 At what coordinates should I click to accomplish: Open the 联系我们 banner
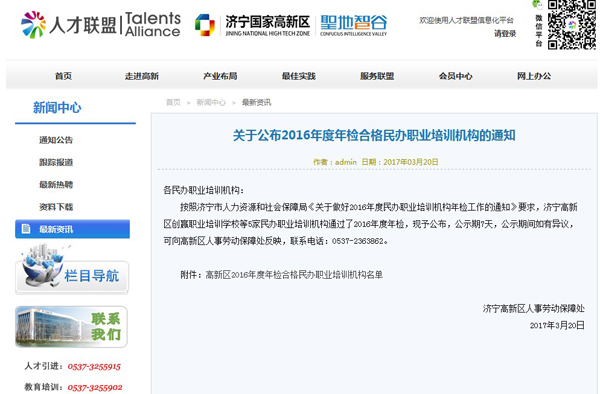coord(71,326)
